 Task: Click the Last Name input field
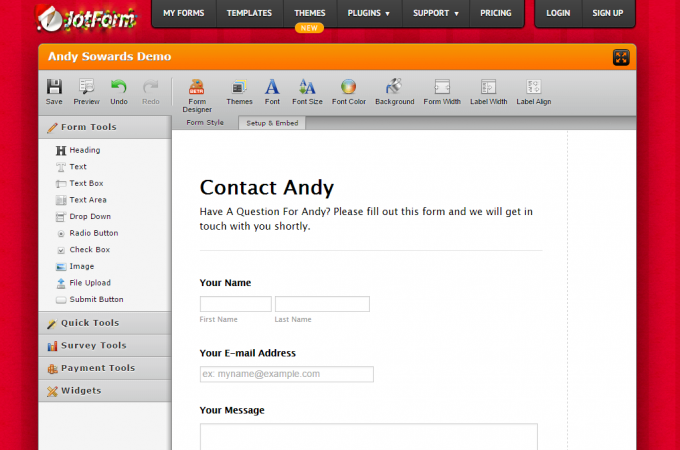[322, 304]
